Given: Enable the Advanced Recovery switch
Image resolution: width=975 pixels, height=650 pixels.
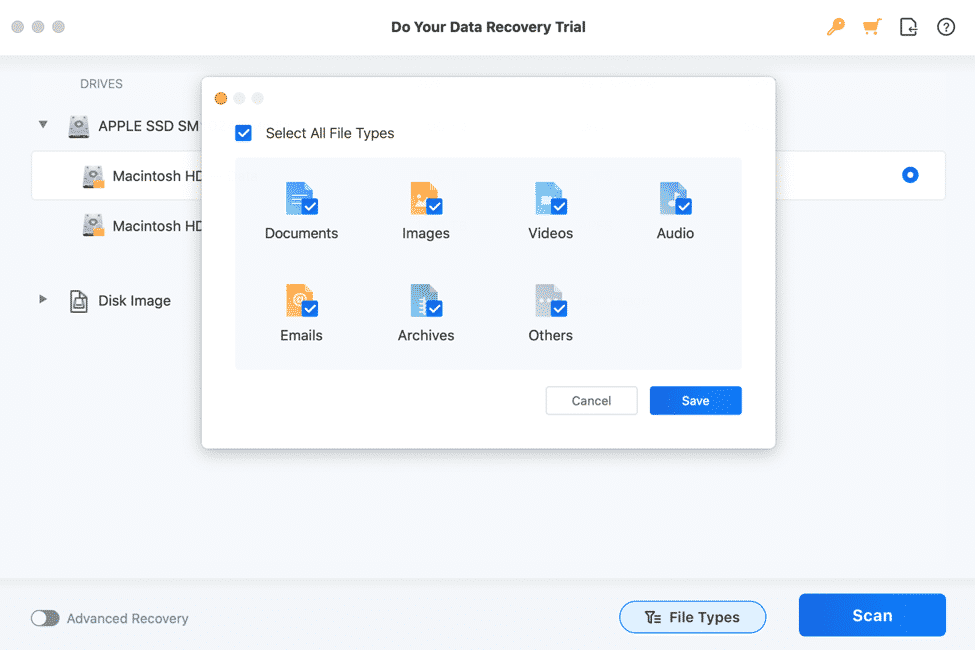Looking at the screenshot, I should (x=45, y=618).
